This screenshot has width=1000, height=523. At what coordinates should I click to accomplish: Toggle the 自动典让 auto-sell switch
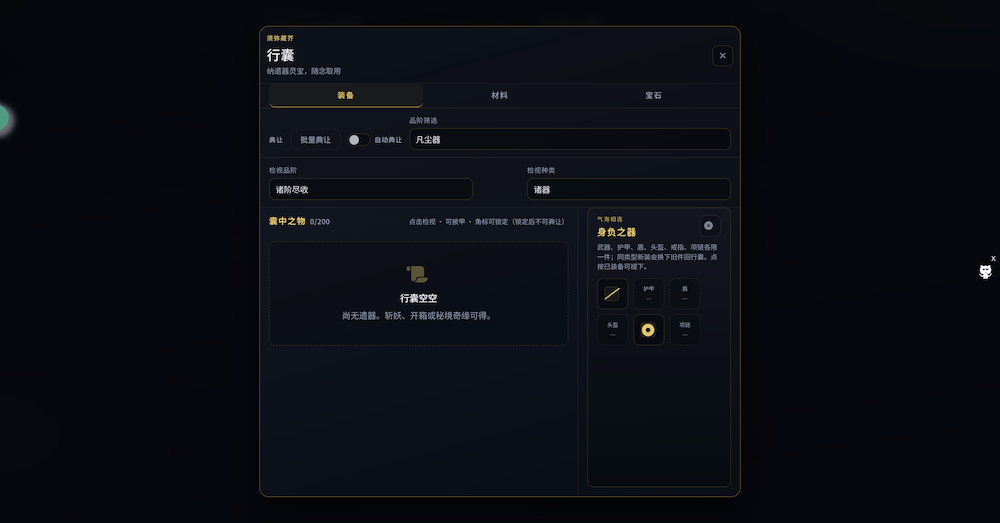tap(358, 140)
